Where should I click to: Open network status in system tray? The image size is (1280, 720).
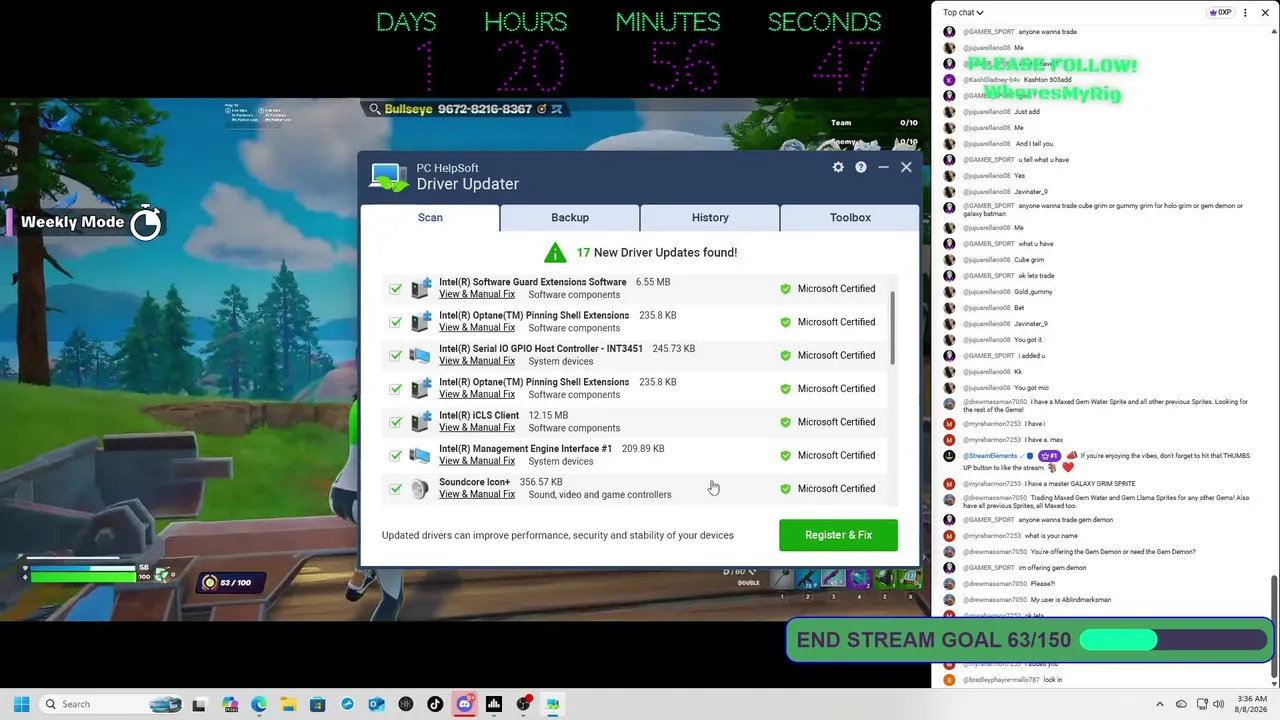[x=1203, y=704]
